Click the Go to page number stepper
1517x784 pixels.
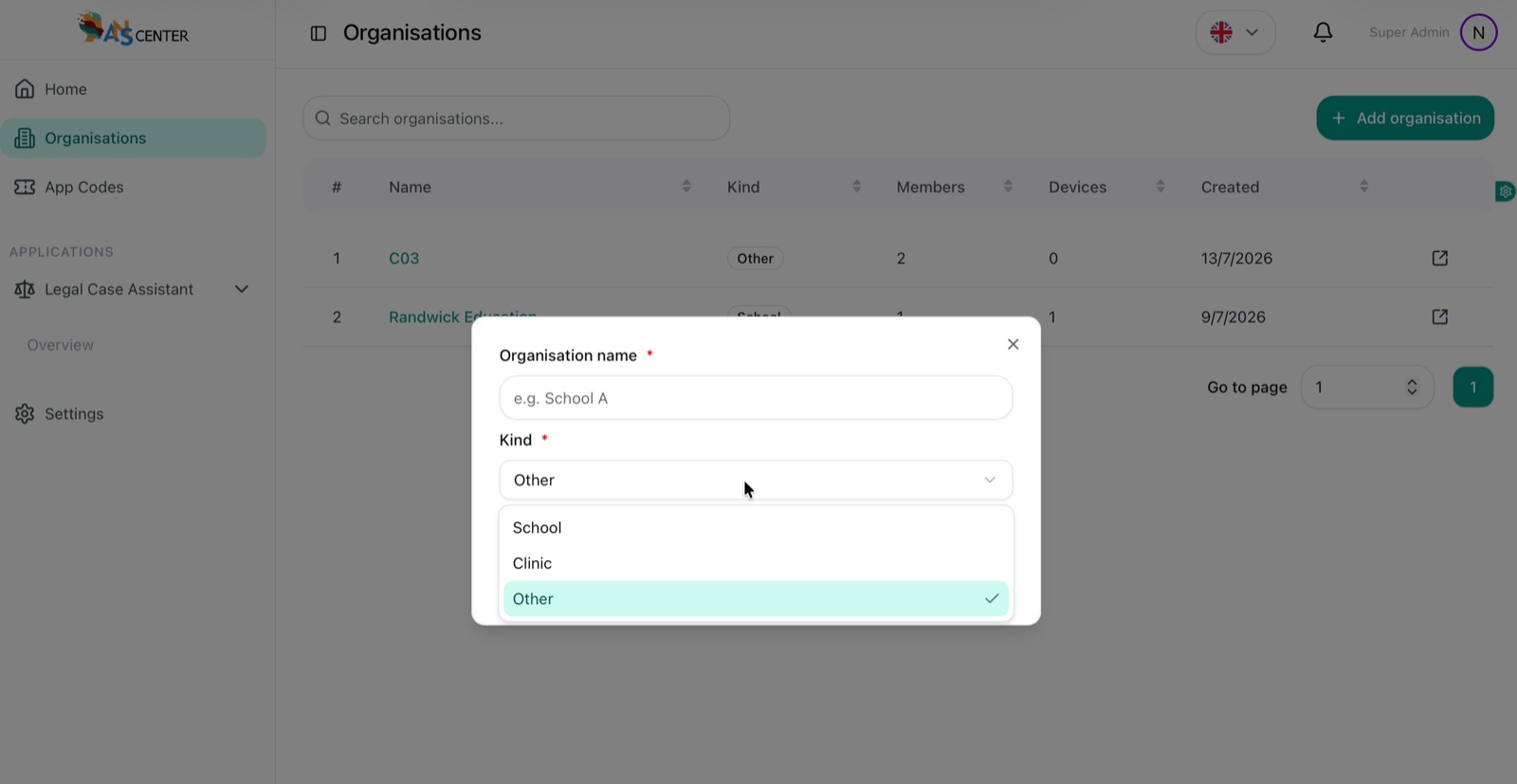coord(1412,387)
